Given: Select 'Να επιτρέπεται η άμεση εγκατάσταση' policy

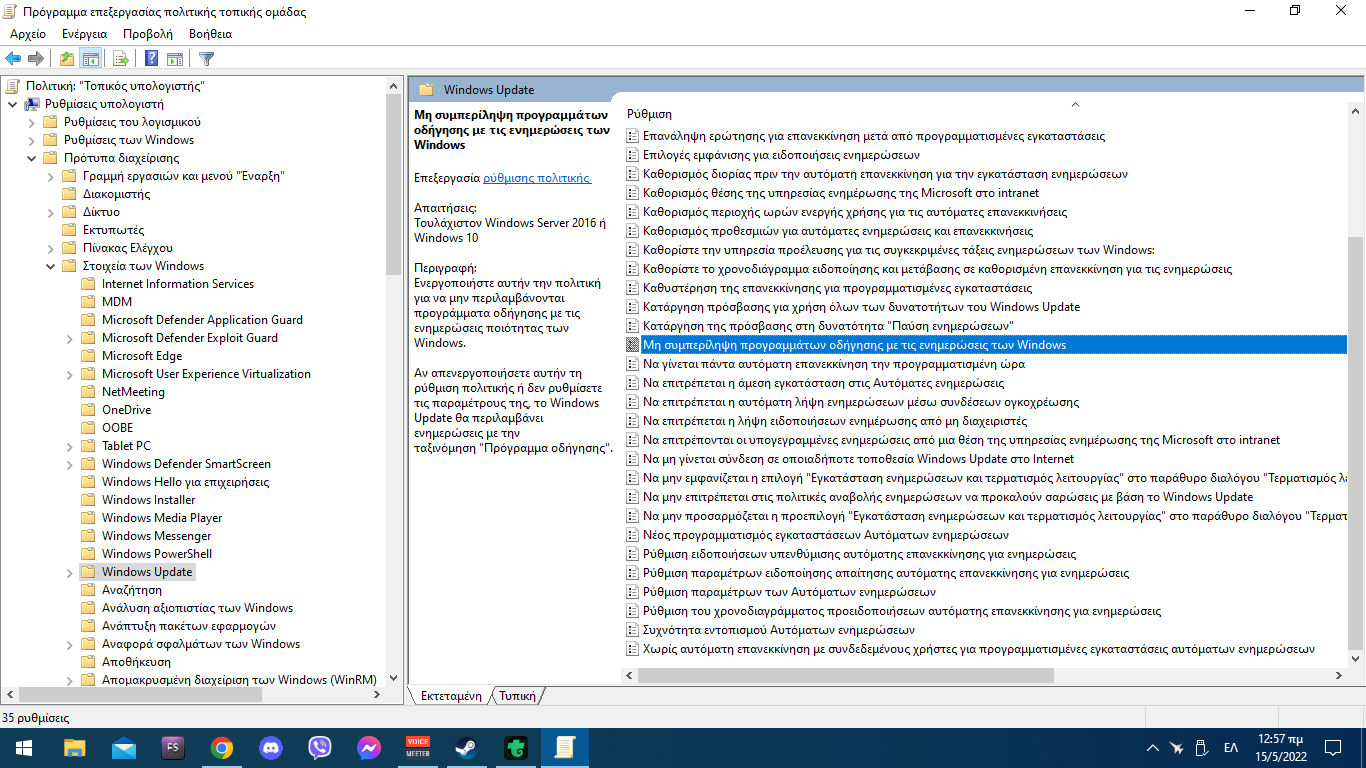Looking at the screenshot, I should 823,383.
